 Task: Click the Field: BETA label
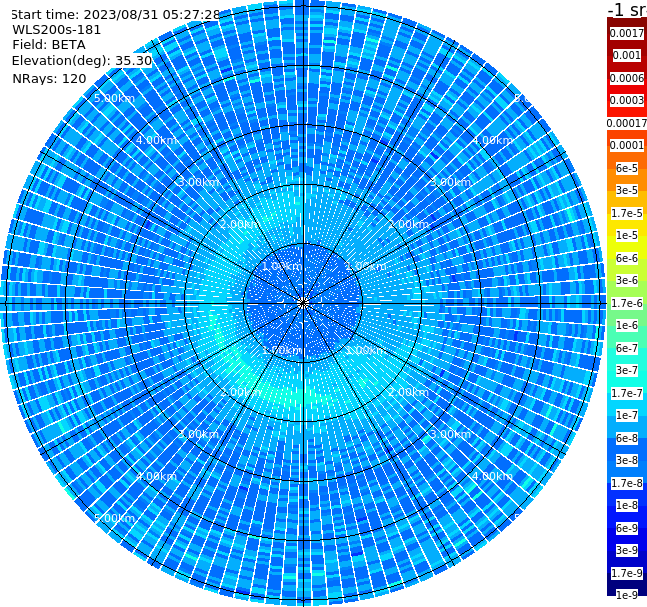(49, 45)
